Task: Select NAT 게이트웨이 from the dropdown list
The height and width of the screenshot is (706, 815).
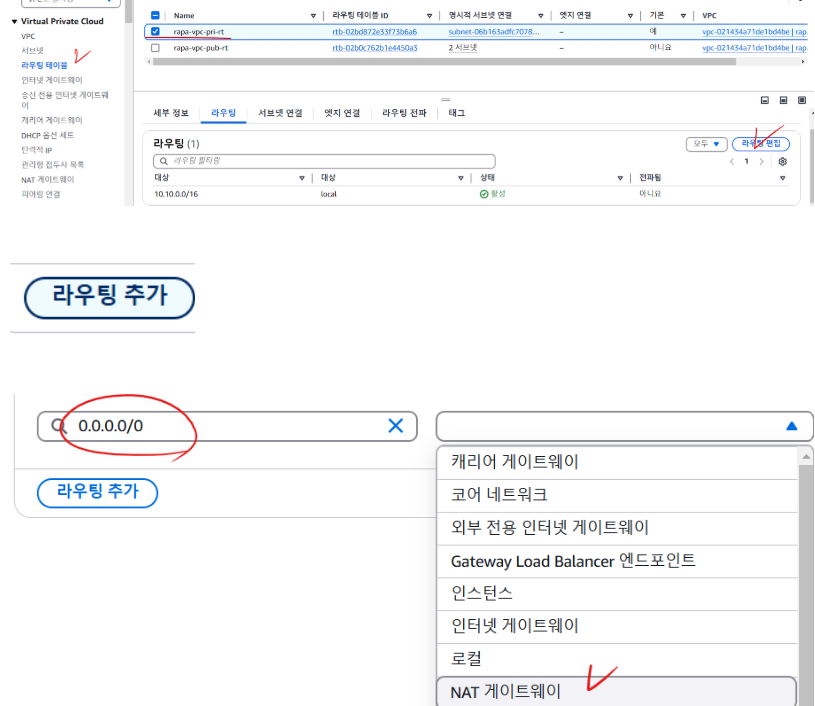Action: (x=617, y=692)
